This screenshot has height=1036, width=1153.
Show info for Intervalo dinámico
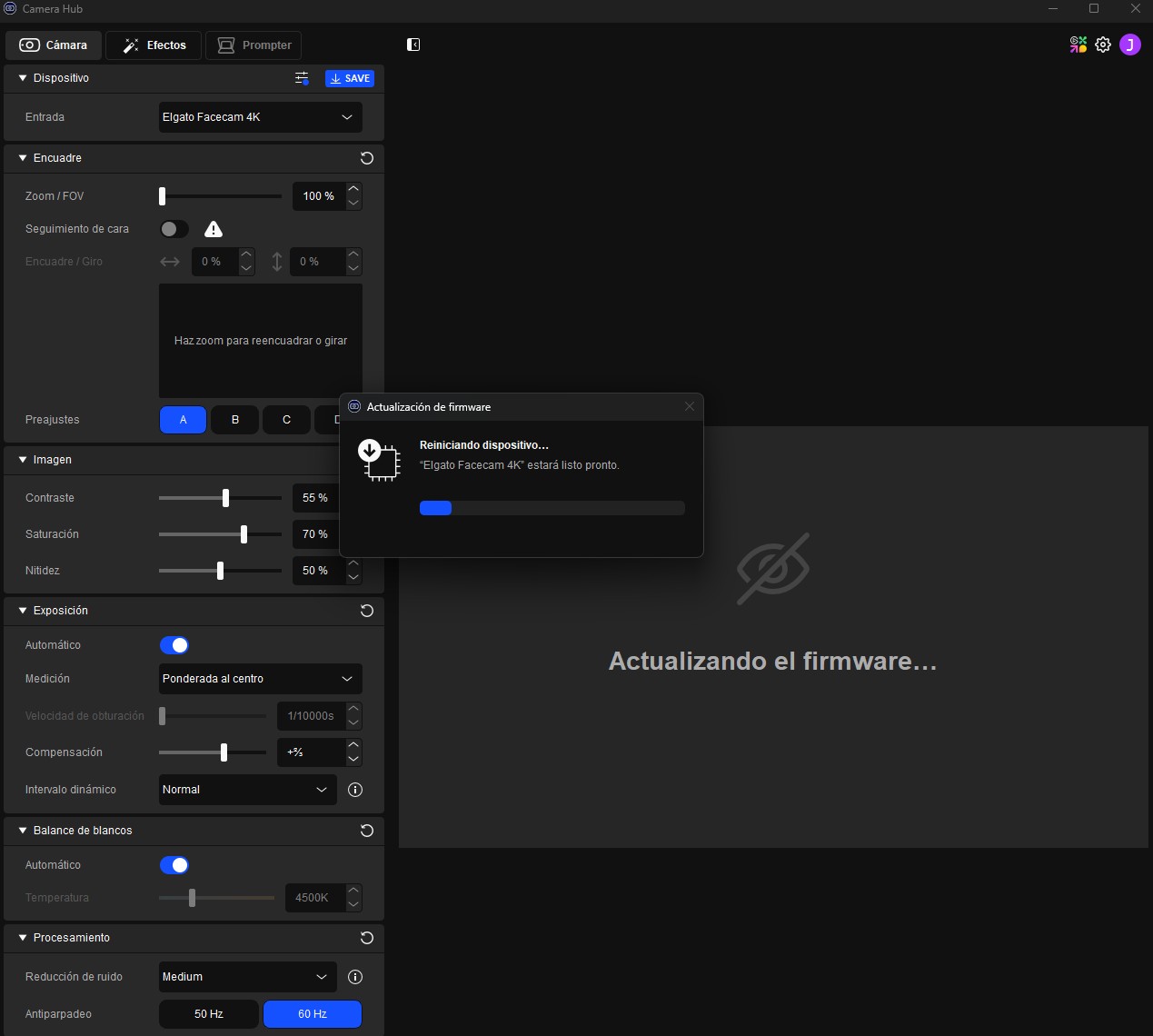click(x=355, y=790)
